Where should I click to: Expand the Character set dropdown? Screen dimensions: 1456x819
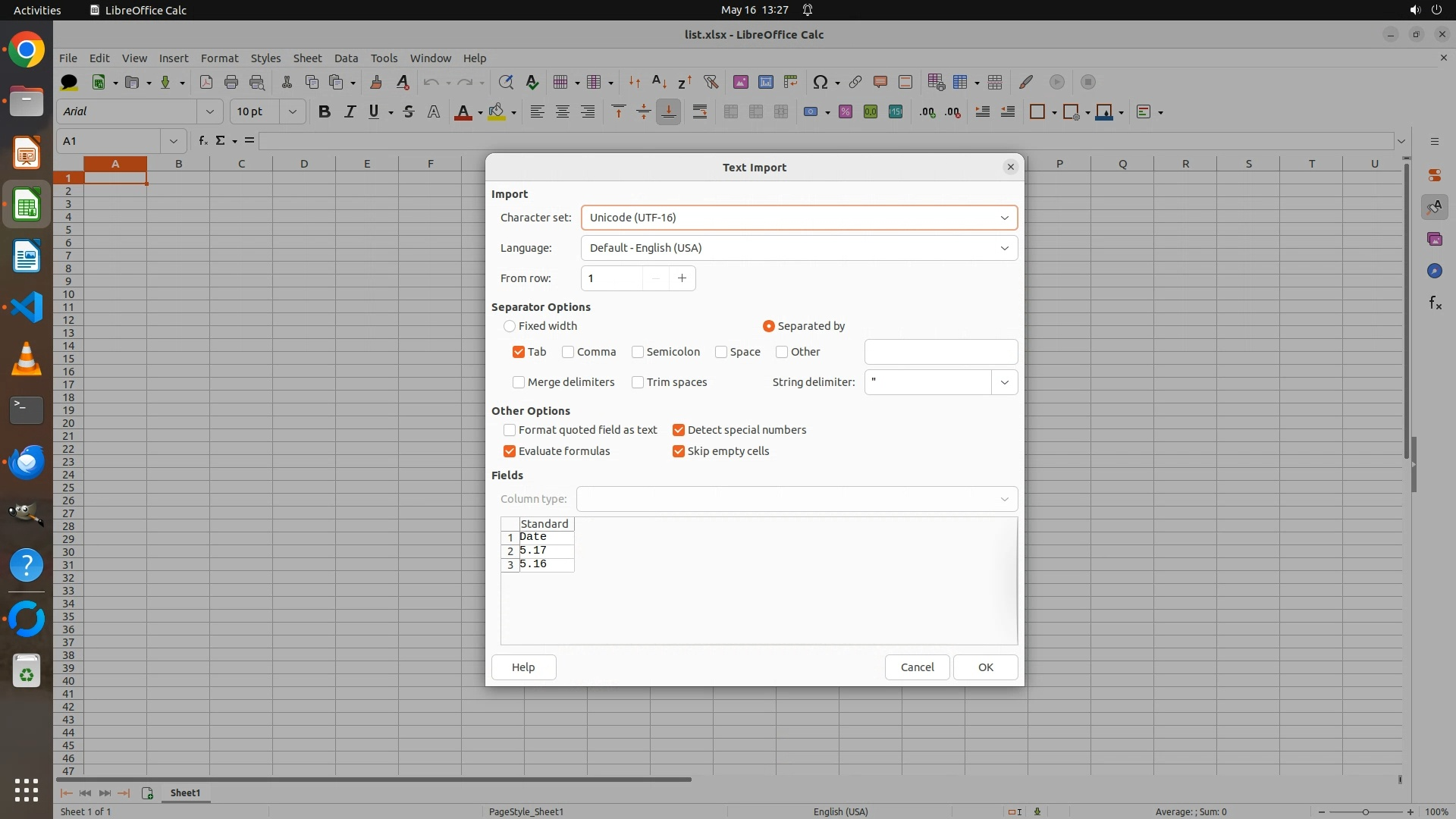(1004, 218)
